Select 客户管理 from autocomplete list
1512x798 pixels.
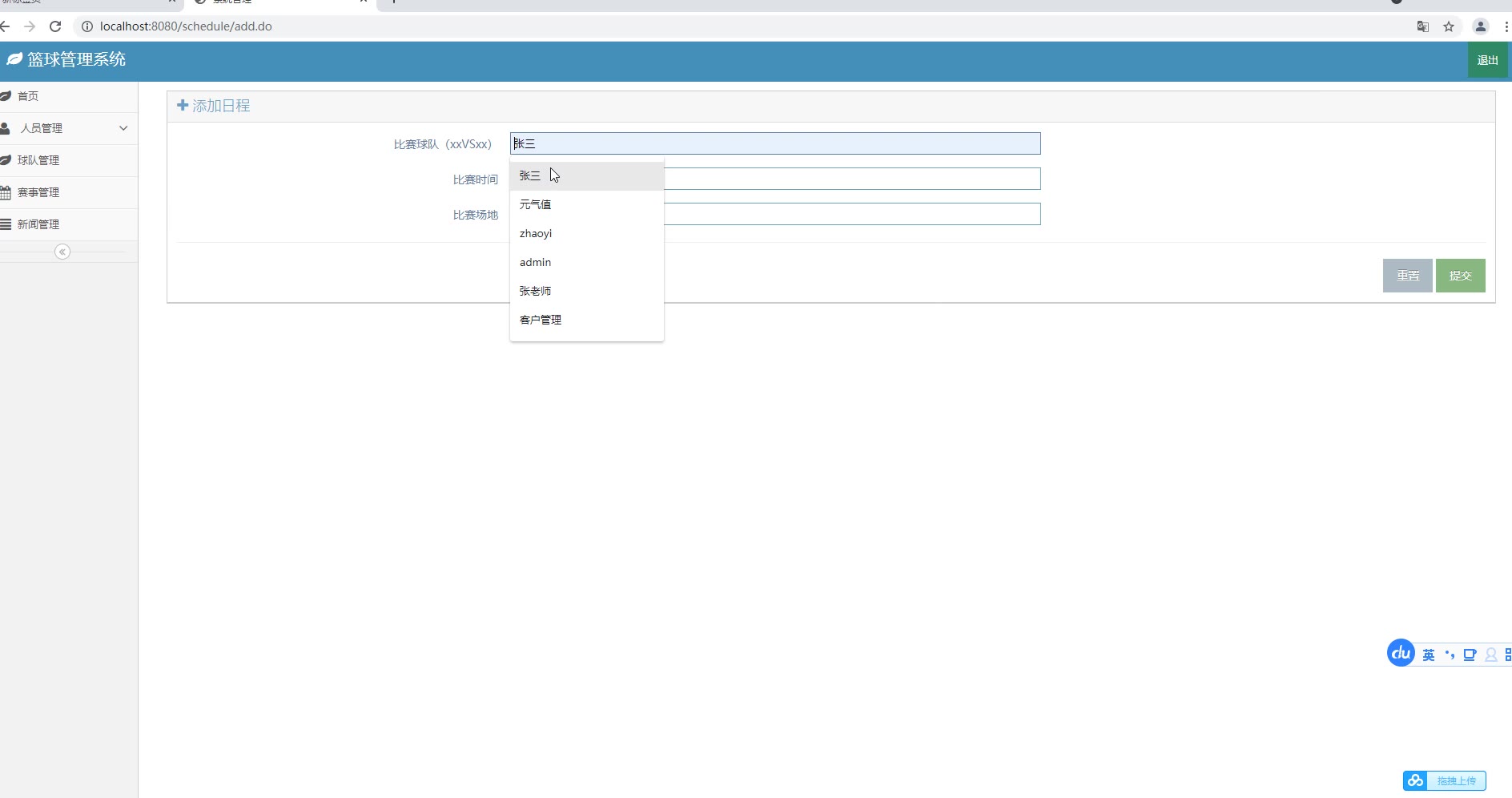pyautogui.click(x=587, y=320)
